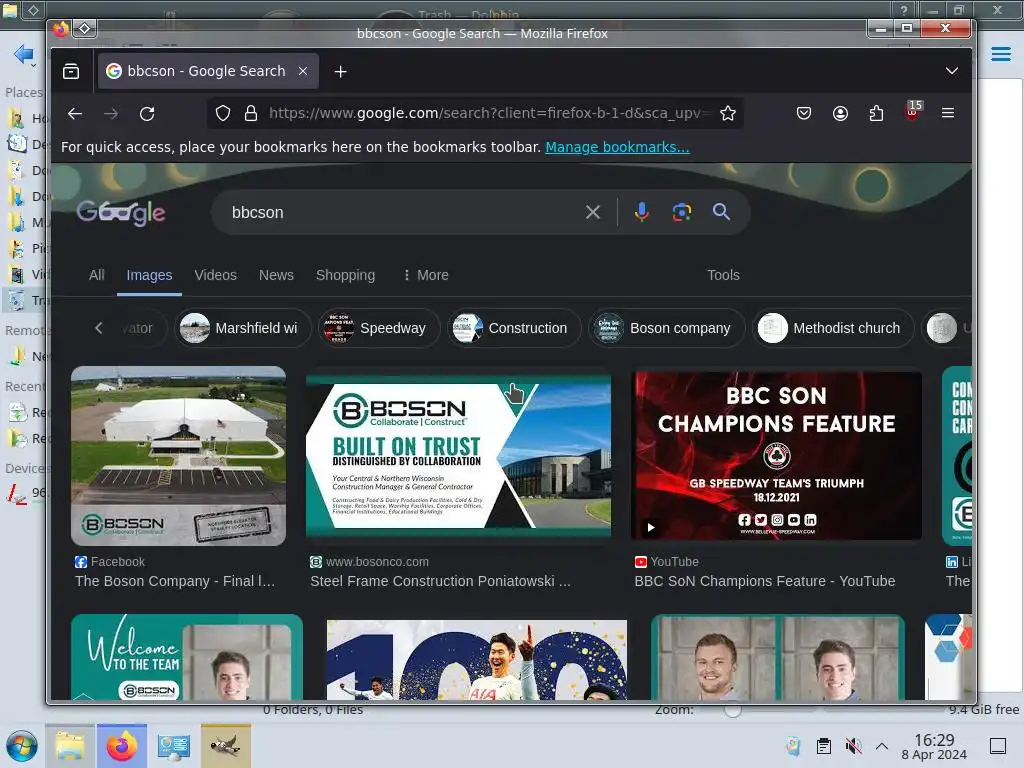Switch to the News tab
The image size is (1024, 768).
pos(276,275)
